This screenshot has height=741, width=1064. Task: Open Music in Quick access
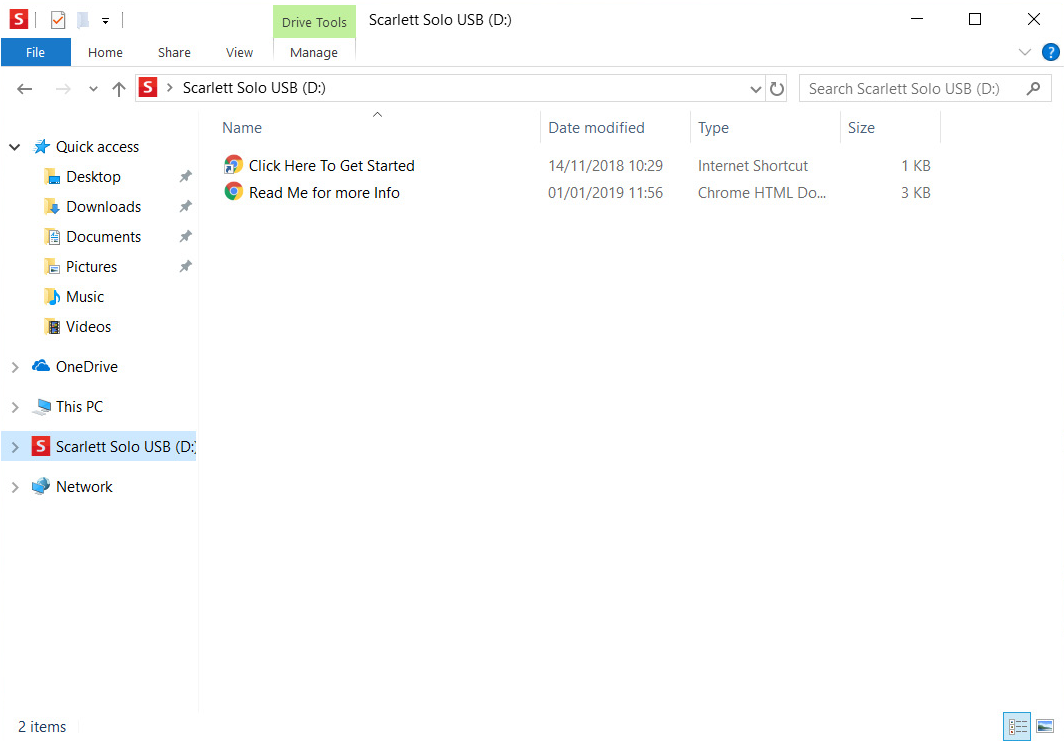coord(85,297)
